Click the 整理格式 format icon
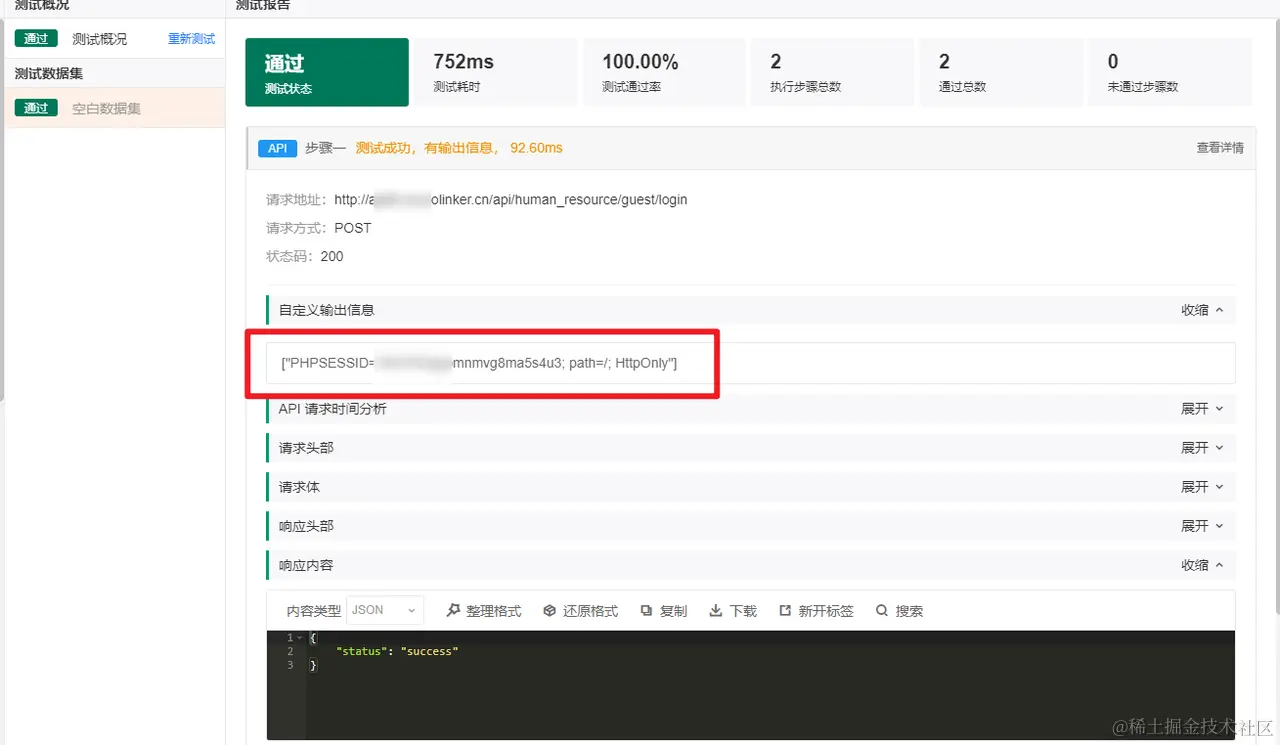This screenshot has height=745, width=1280. [453, 610]
